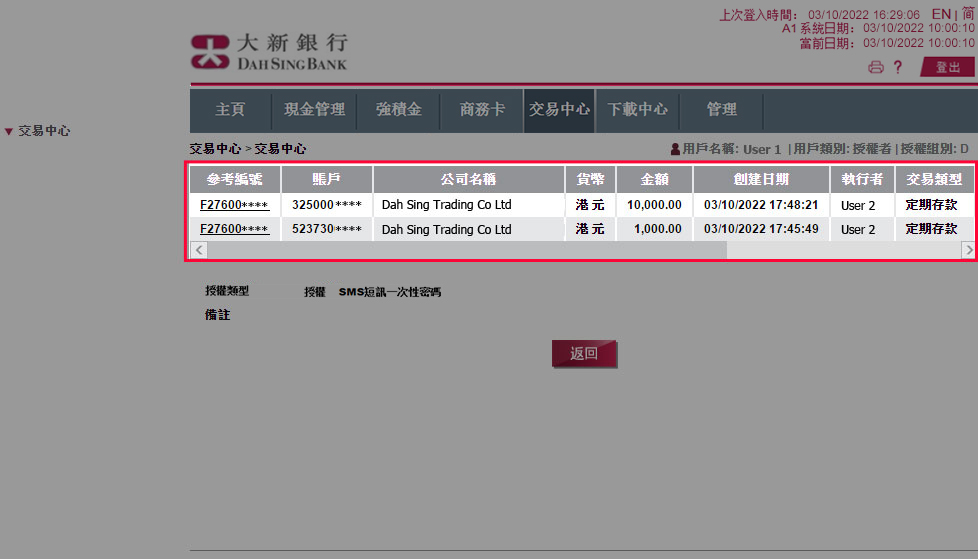The image size is (978, 559).
Task: Click the 參考編號 column header
Action: (x=235, y=180)
